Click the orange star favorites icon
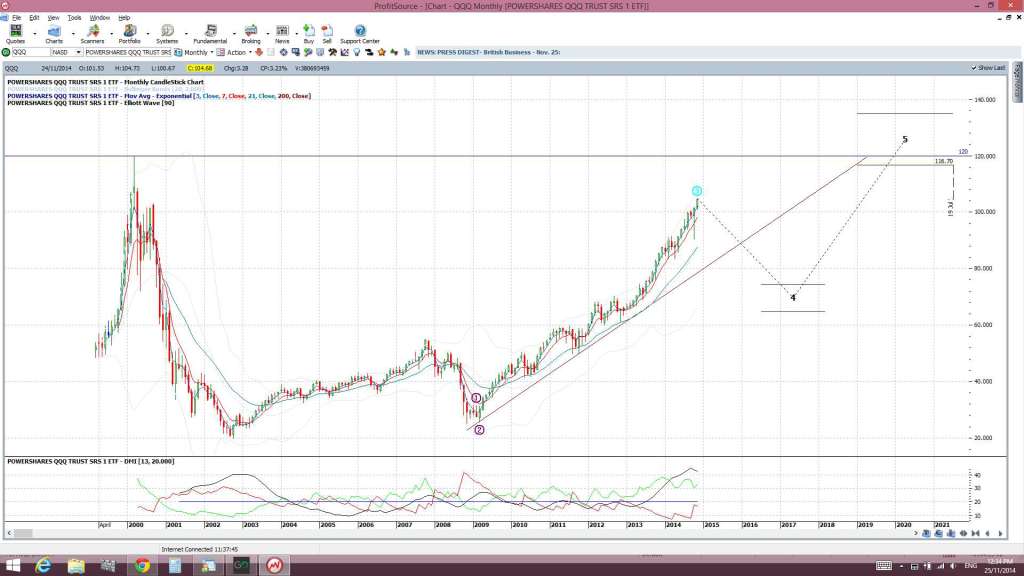Image resolution: width=1024 pixels, height=576 pixels. (x=381, y=52)
